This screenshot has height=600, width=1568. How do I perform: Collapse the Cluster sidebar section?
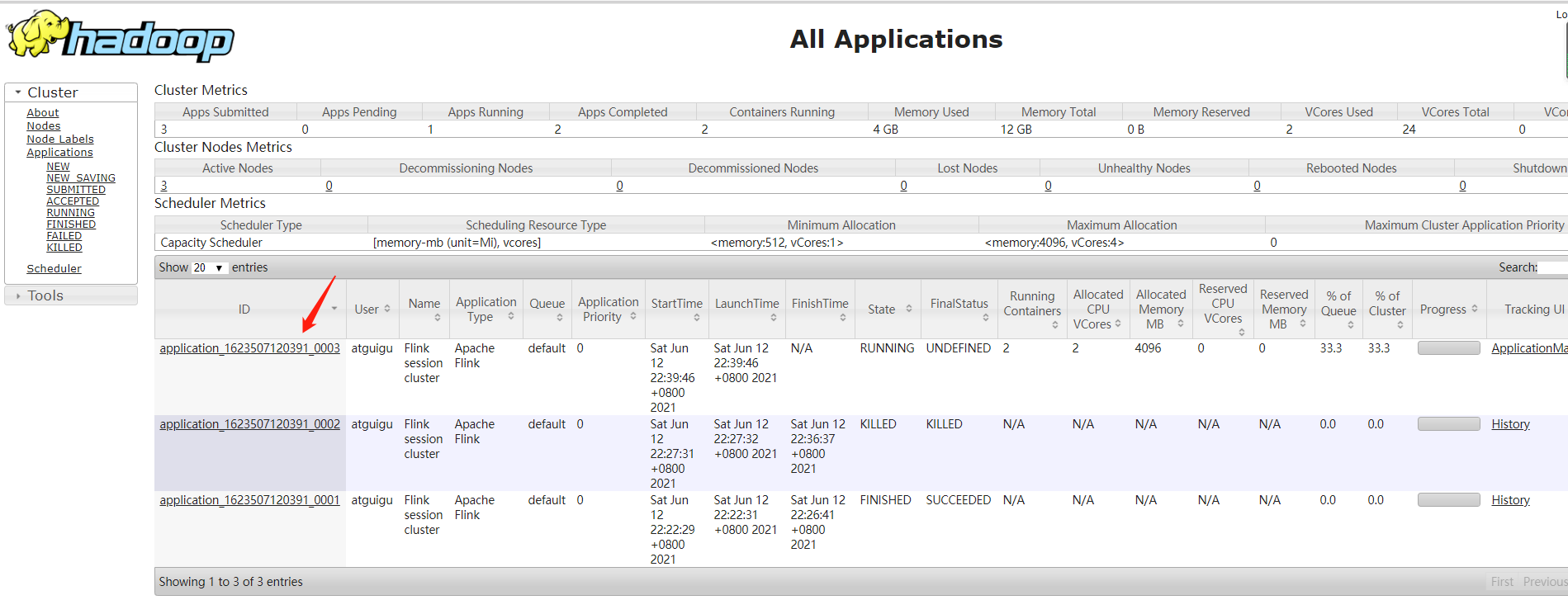coord(18,92)
